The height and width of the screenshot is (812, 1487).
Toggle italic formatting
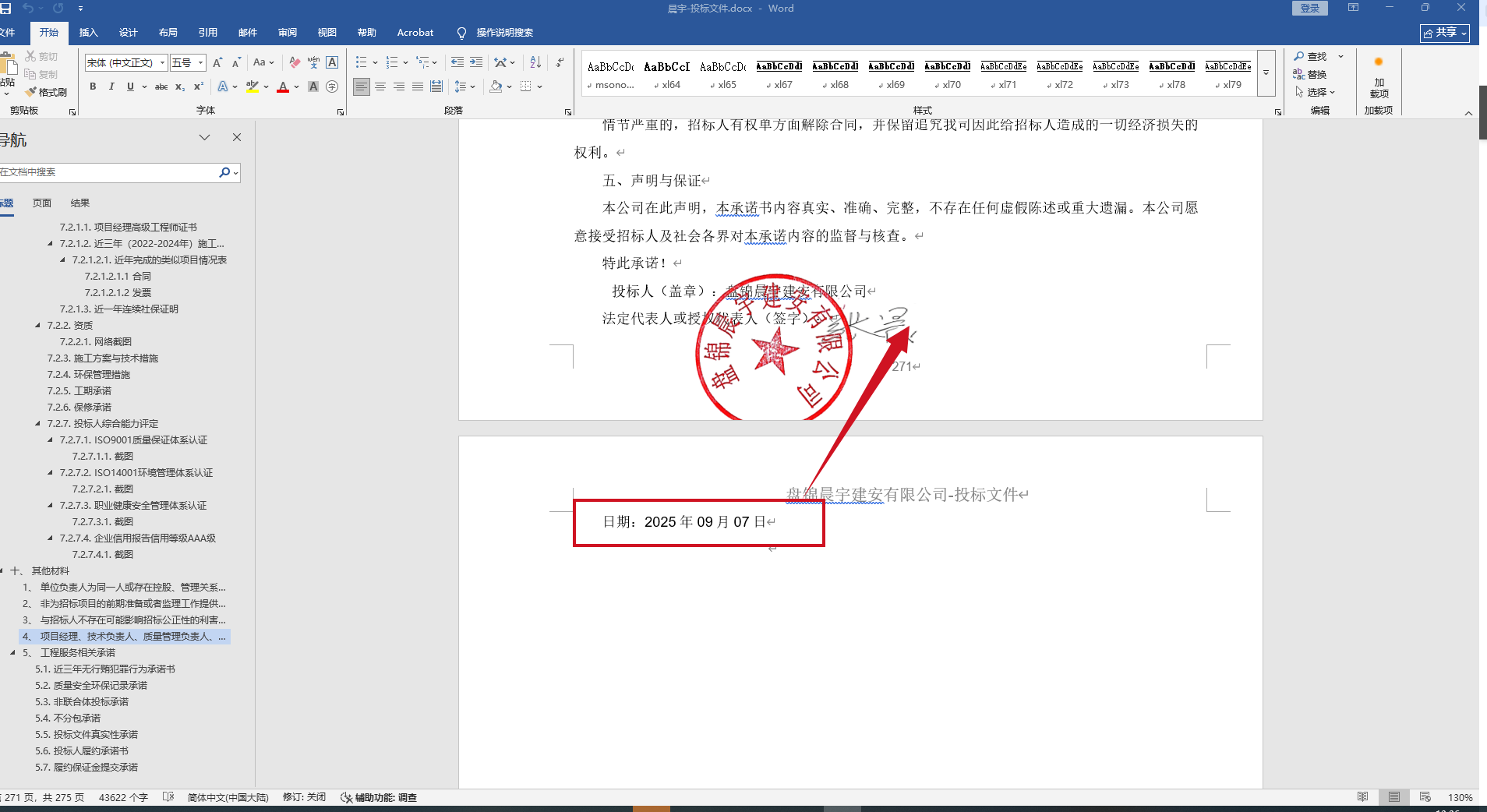click(x=111, y=86)
